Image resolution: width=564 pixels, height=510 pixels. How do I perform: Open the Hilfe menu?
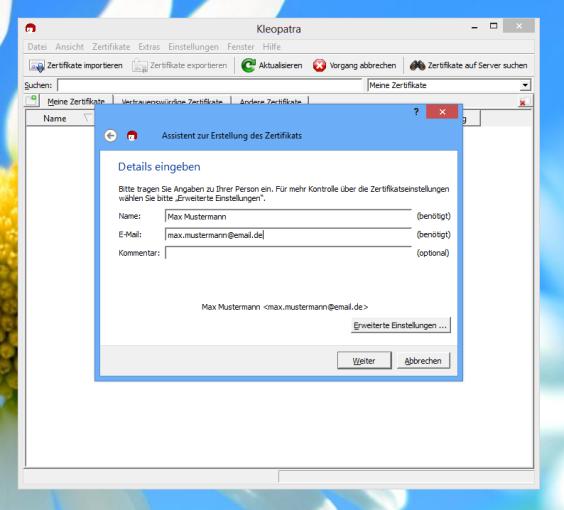(x=271, y=47)
